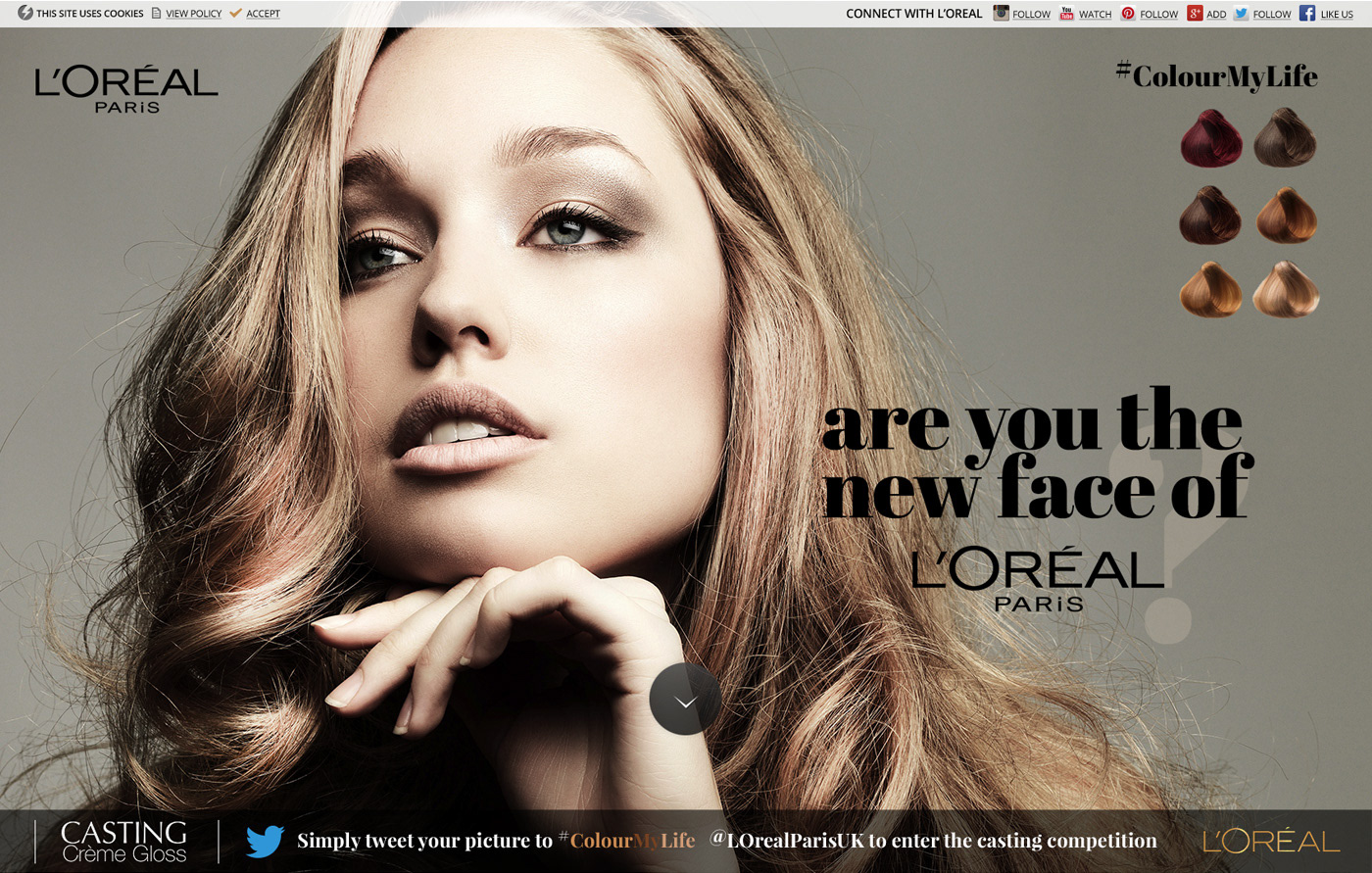Open the Watch YouTube link
This screenshot has height=873, width=1372.
pos(1095,14)
